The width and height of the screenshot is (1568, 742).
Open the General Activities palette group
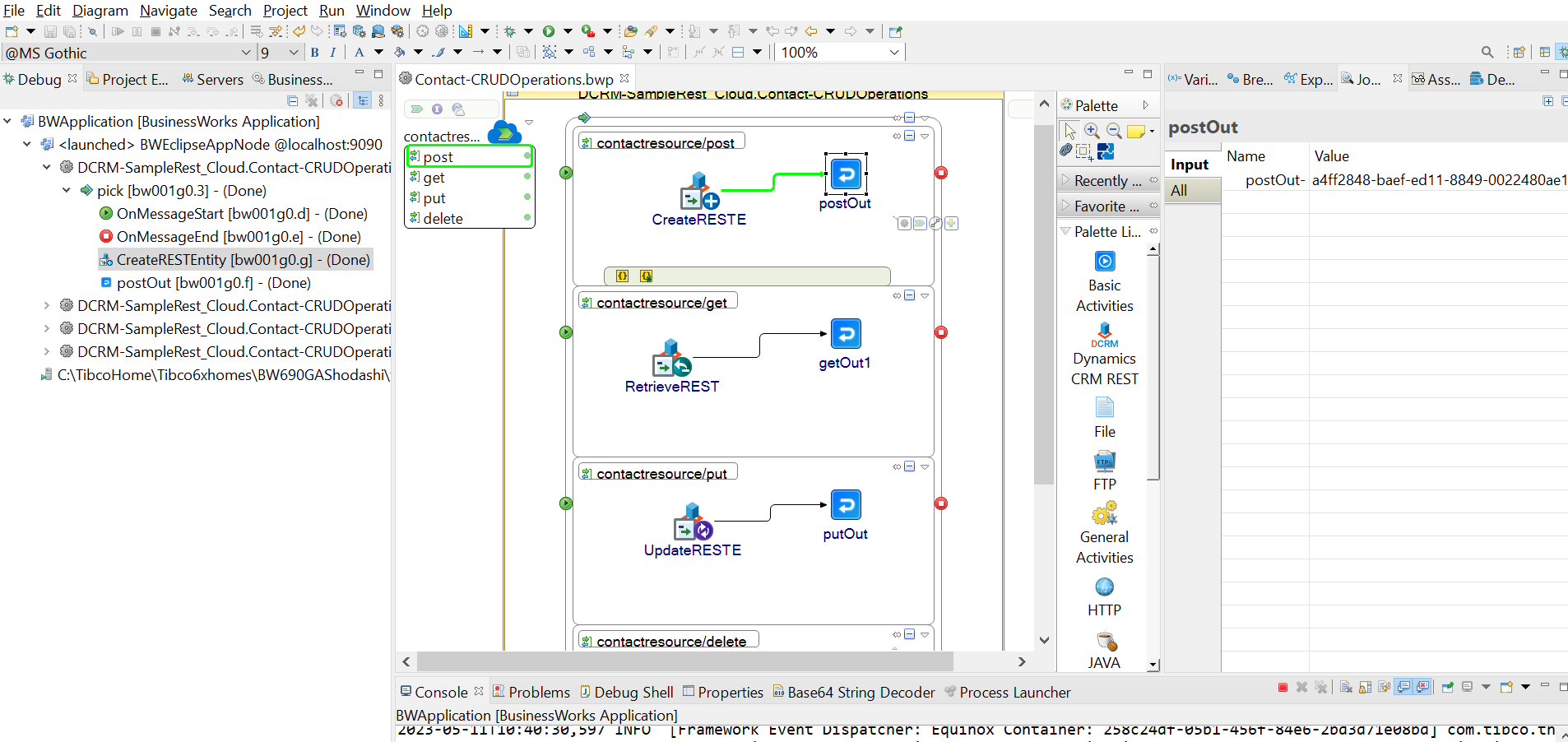click(x=1104, y=533)
